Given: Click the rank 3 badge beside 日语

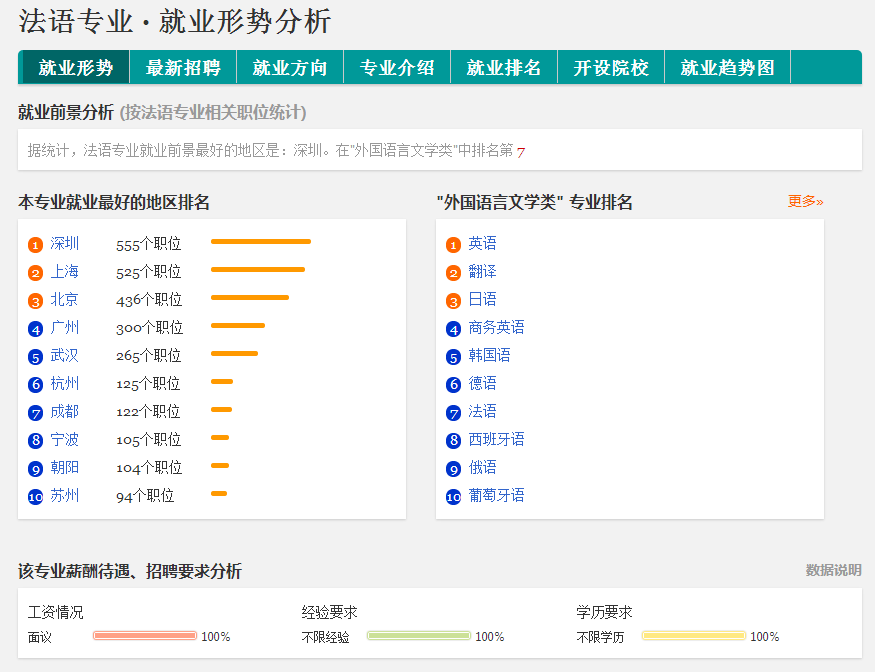Looking at the screenshot, I should click(x=453, y=301).
